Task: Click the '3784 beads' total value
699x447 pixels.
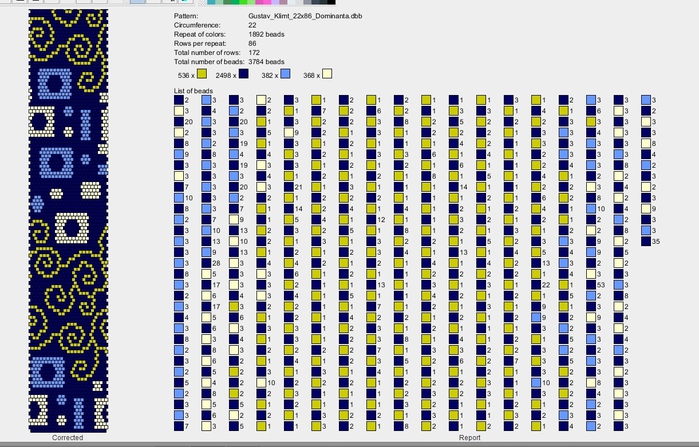Action: coord(266,62)
